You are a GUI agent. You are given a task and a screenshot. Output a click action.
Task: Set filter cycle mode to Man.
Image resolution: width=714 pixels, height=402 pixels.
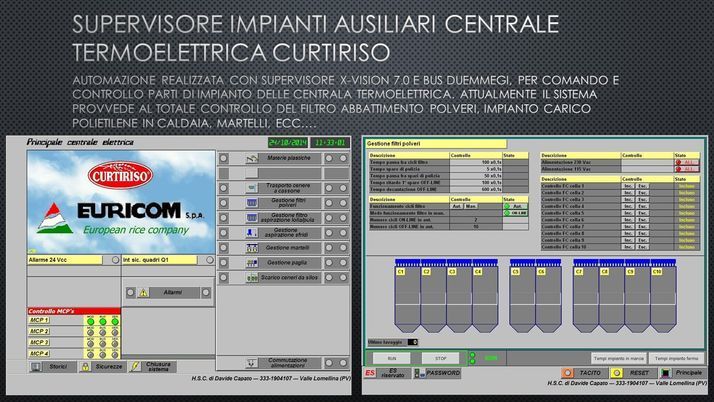coord(470,206)
